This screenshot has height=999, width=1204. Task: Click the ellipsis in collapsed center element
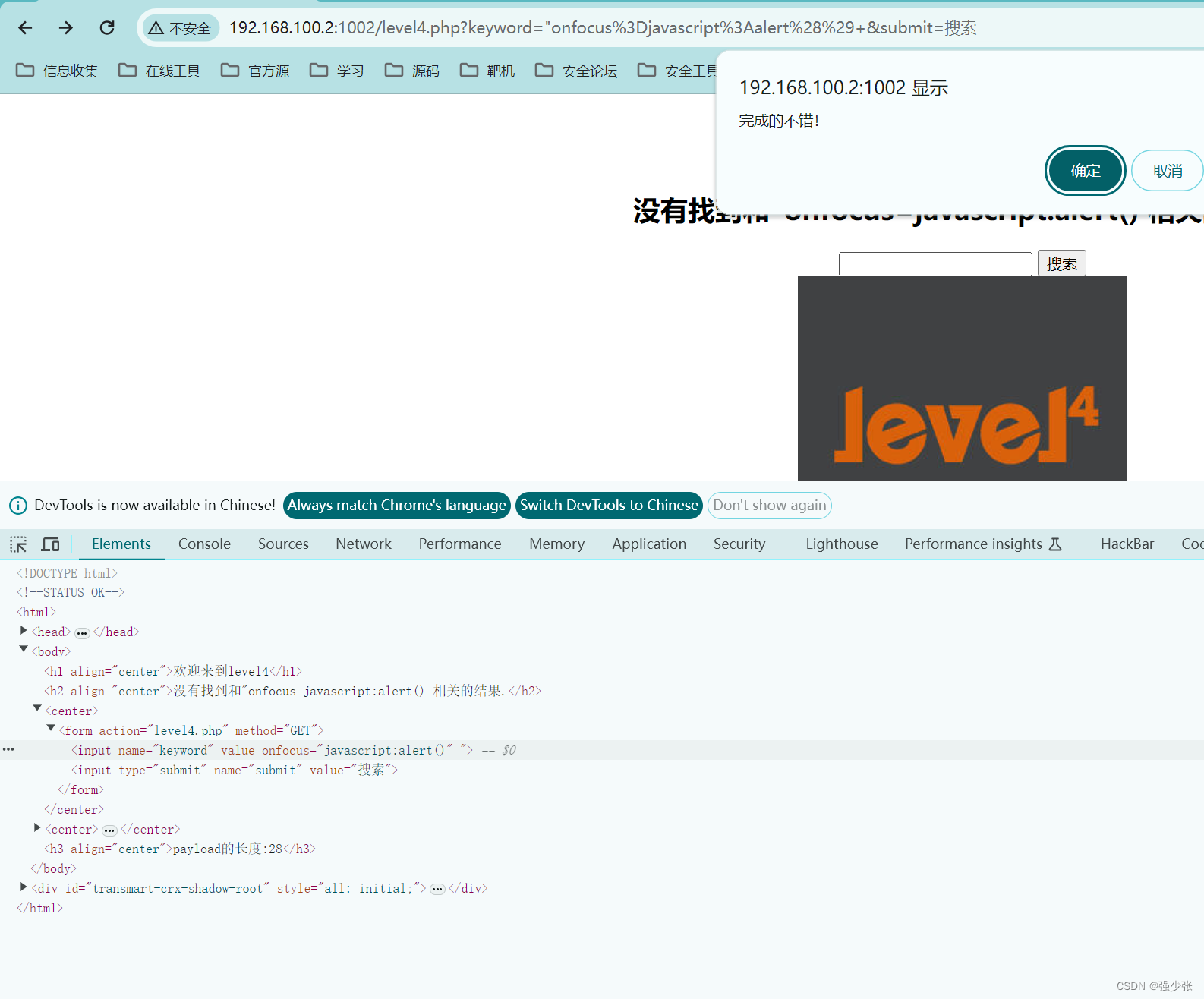pos(109,830)
